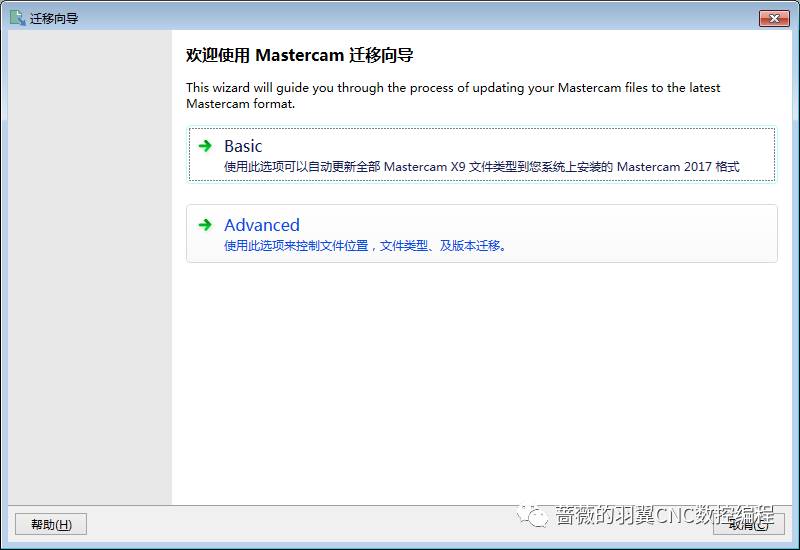Choose the Advanced migration option
800x550 pixels.
pos(482,234)
